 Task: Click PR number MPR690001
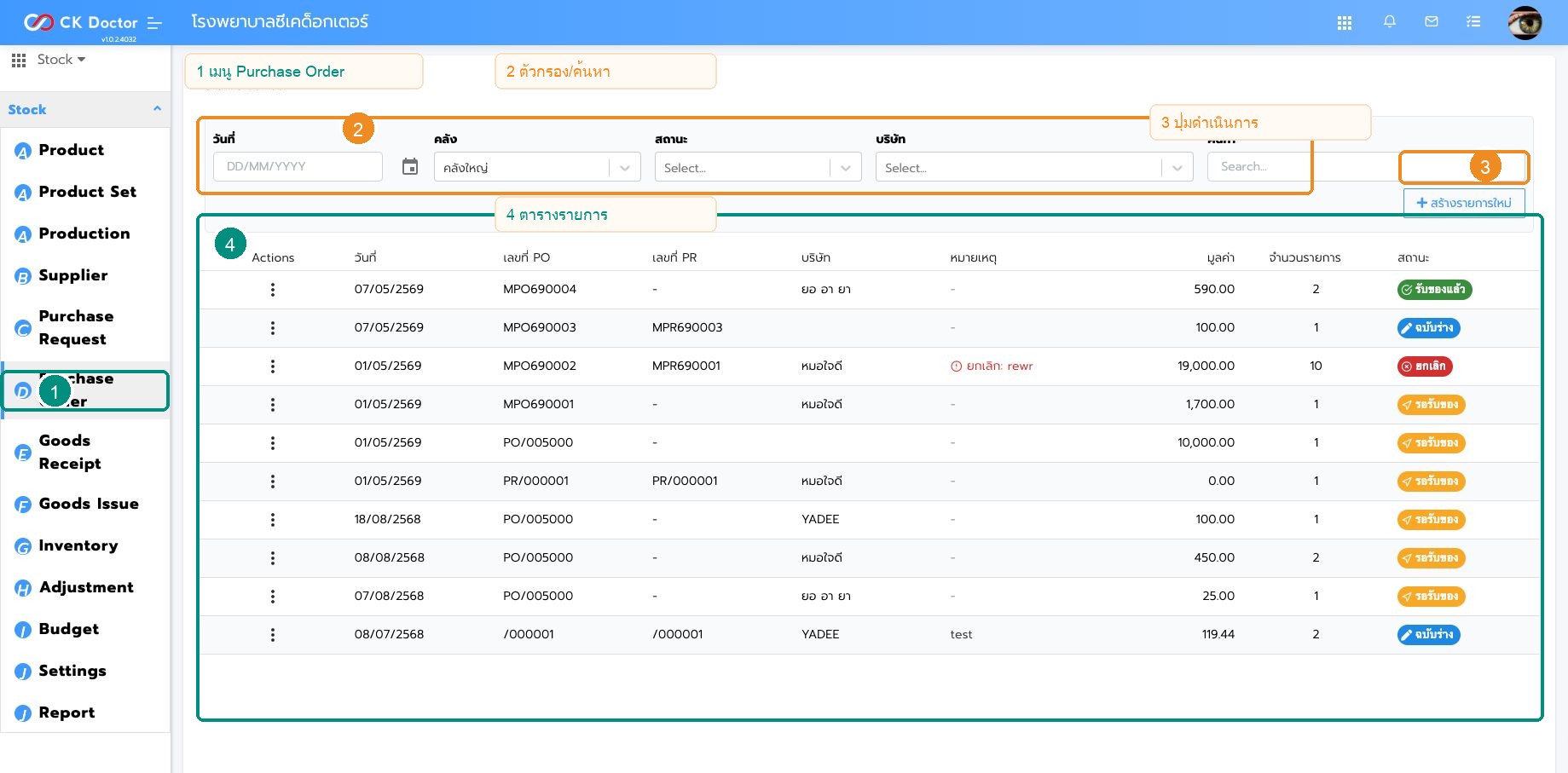tap(686, 366)
